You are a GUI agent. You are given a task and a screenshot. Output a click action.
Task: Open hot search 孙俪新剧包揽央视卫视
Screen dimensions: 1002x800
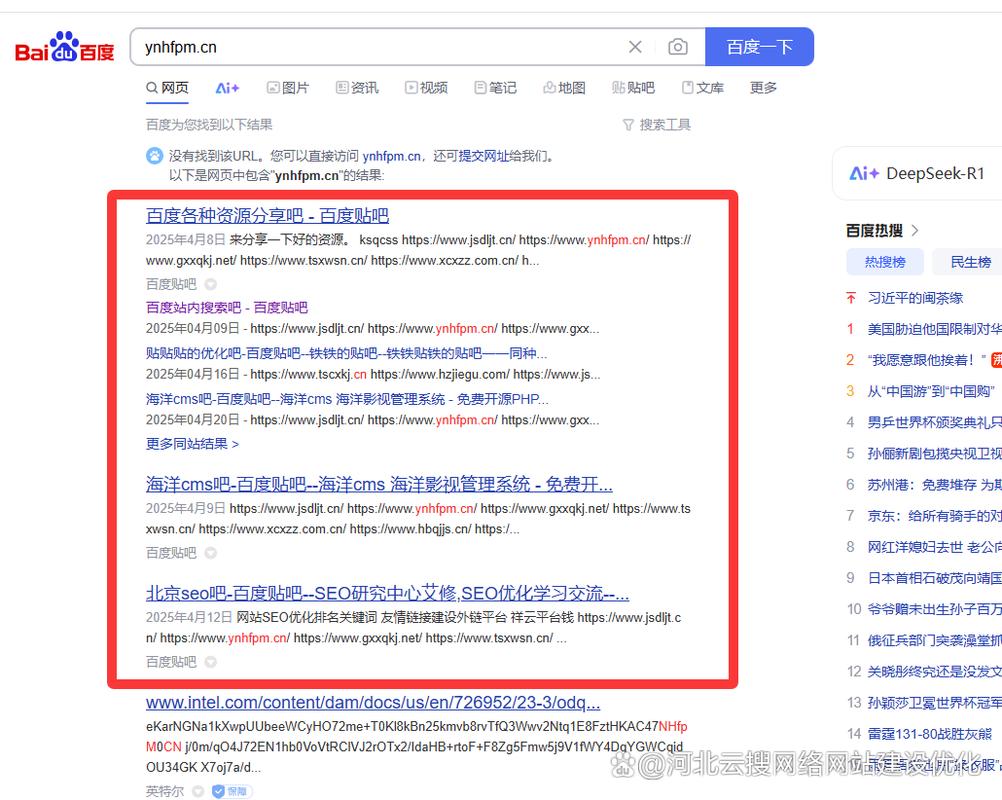934,453
